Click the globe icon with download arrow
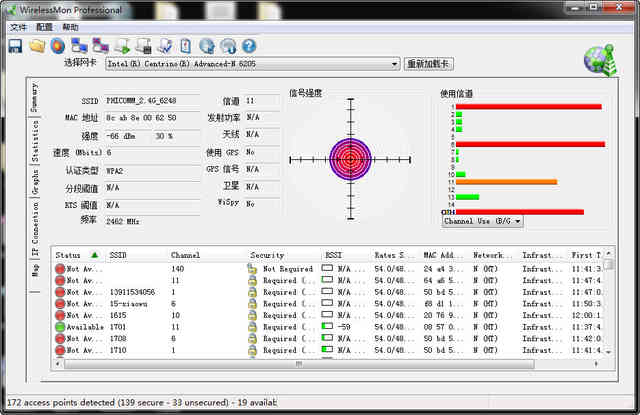Screen dimensions: 640x415 [228, 46]
